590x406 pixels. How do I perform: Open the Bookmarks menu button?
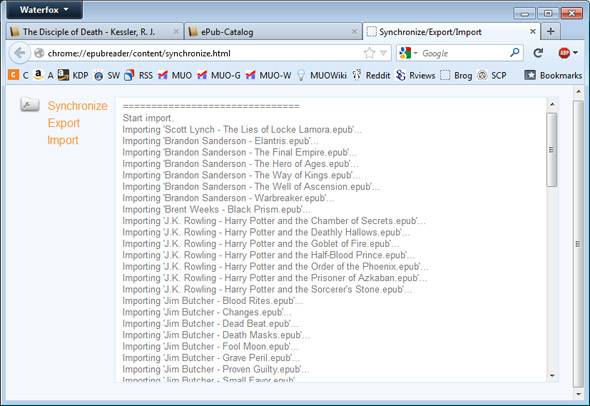click(553, 75)
